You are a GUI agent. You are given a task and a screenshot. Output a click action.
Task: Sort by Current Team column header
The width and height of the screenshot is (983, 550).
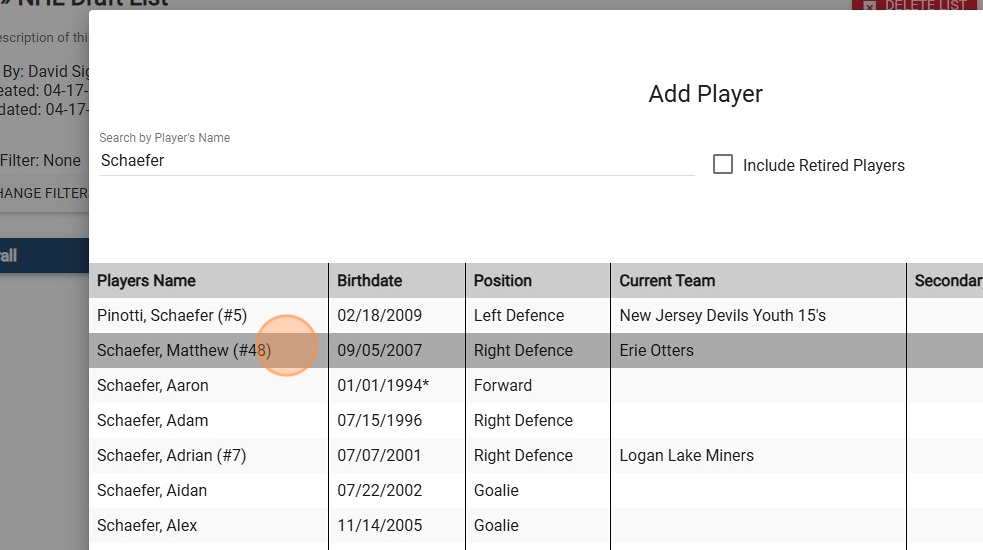667,281
